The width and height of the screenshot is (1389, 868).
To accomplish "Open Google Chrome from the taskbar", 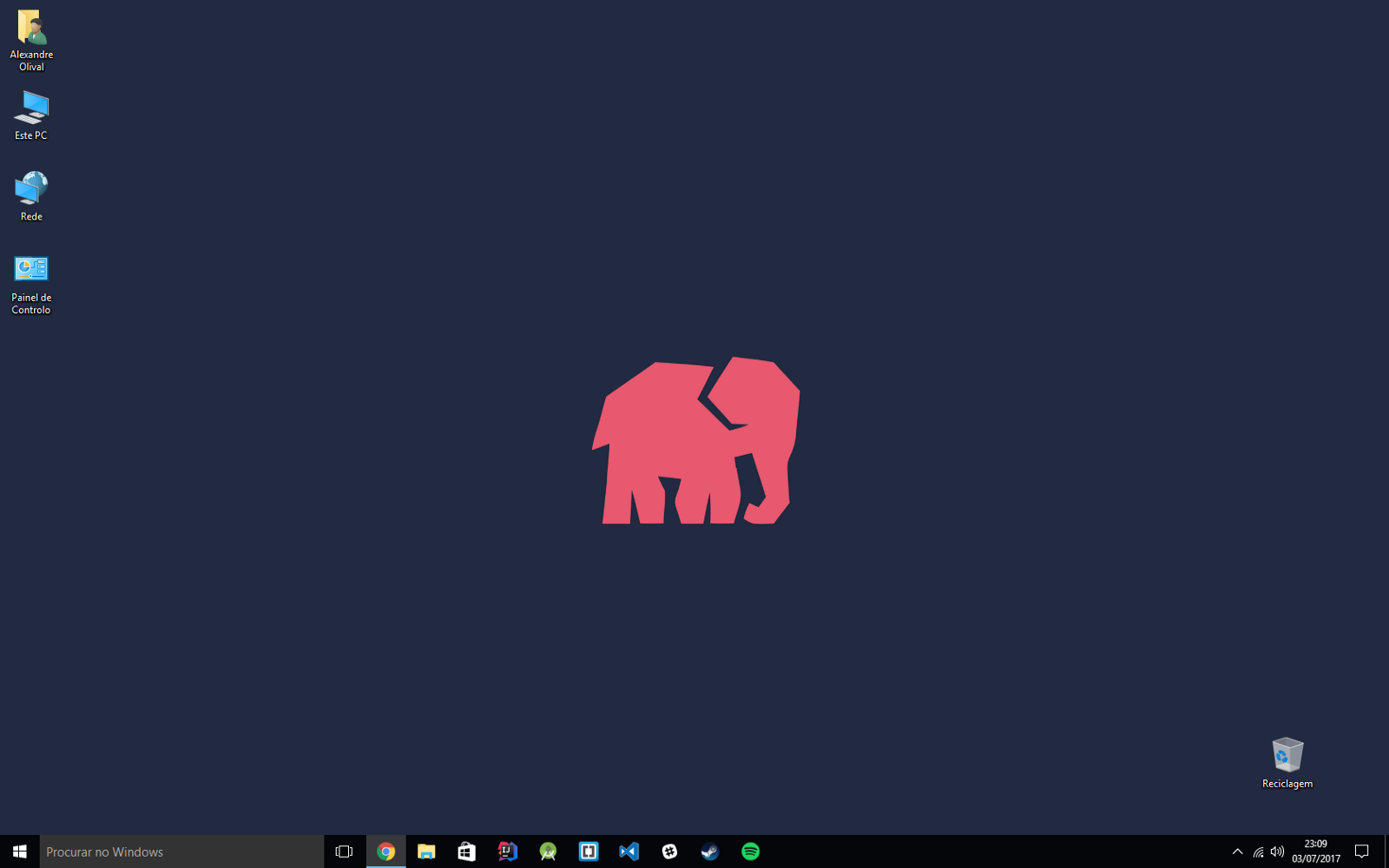I will 386,852.
